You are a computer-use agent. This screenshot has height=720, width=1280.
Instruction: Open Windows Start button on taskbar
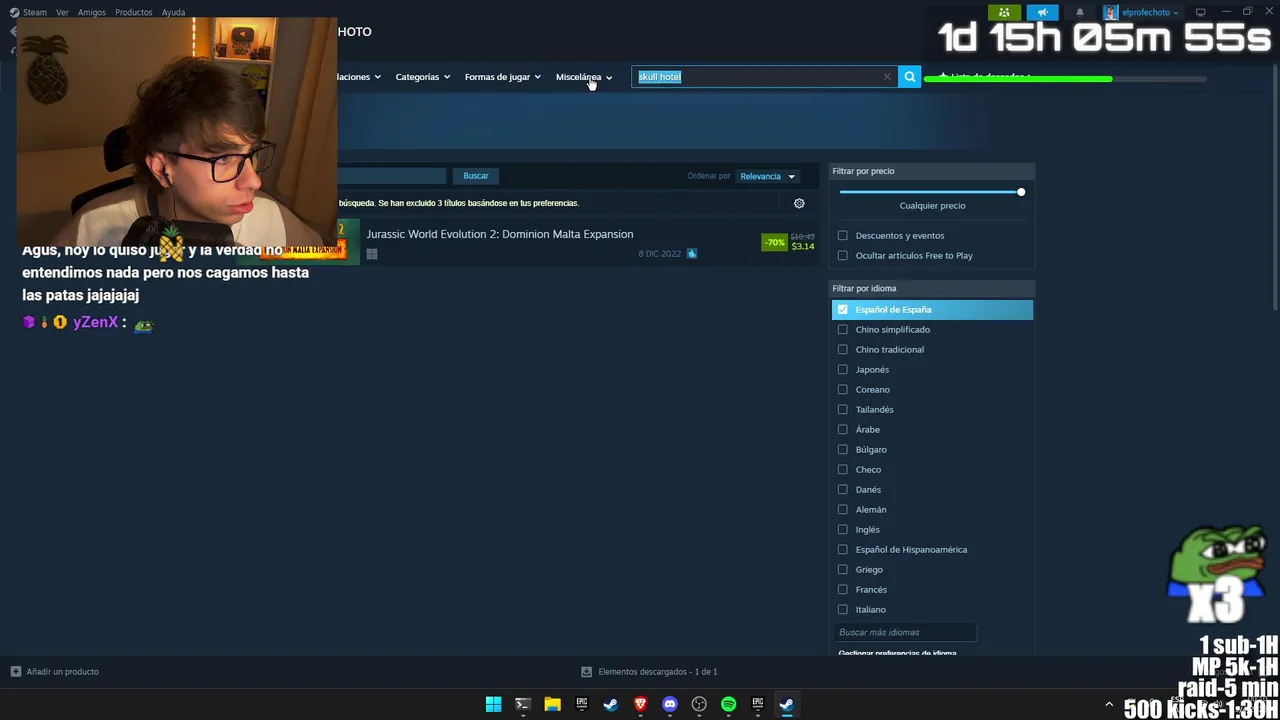(x=493, y=704)
